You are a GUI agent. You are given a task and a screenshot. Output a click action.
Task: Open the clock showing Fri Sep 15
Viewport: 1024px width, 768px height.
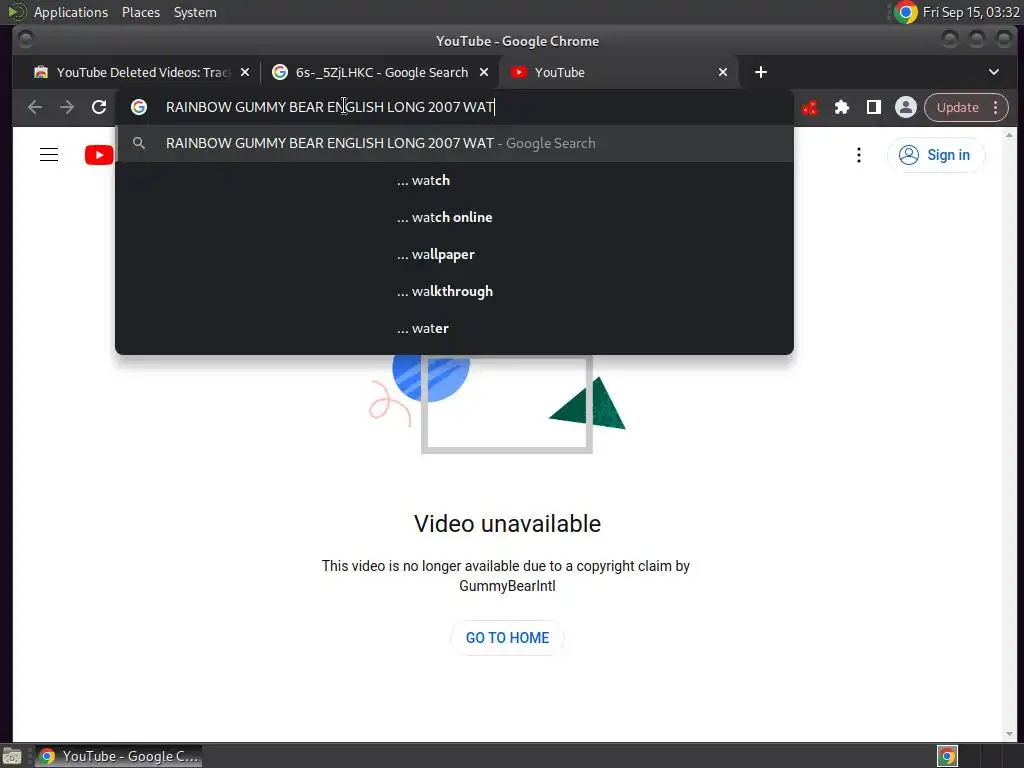[971, 12]
